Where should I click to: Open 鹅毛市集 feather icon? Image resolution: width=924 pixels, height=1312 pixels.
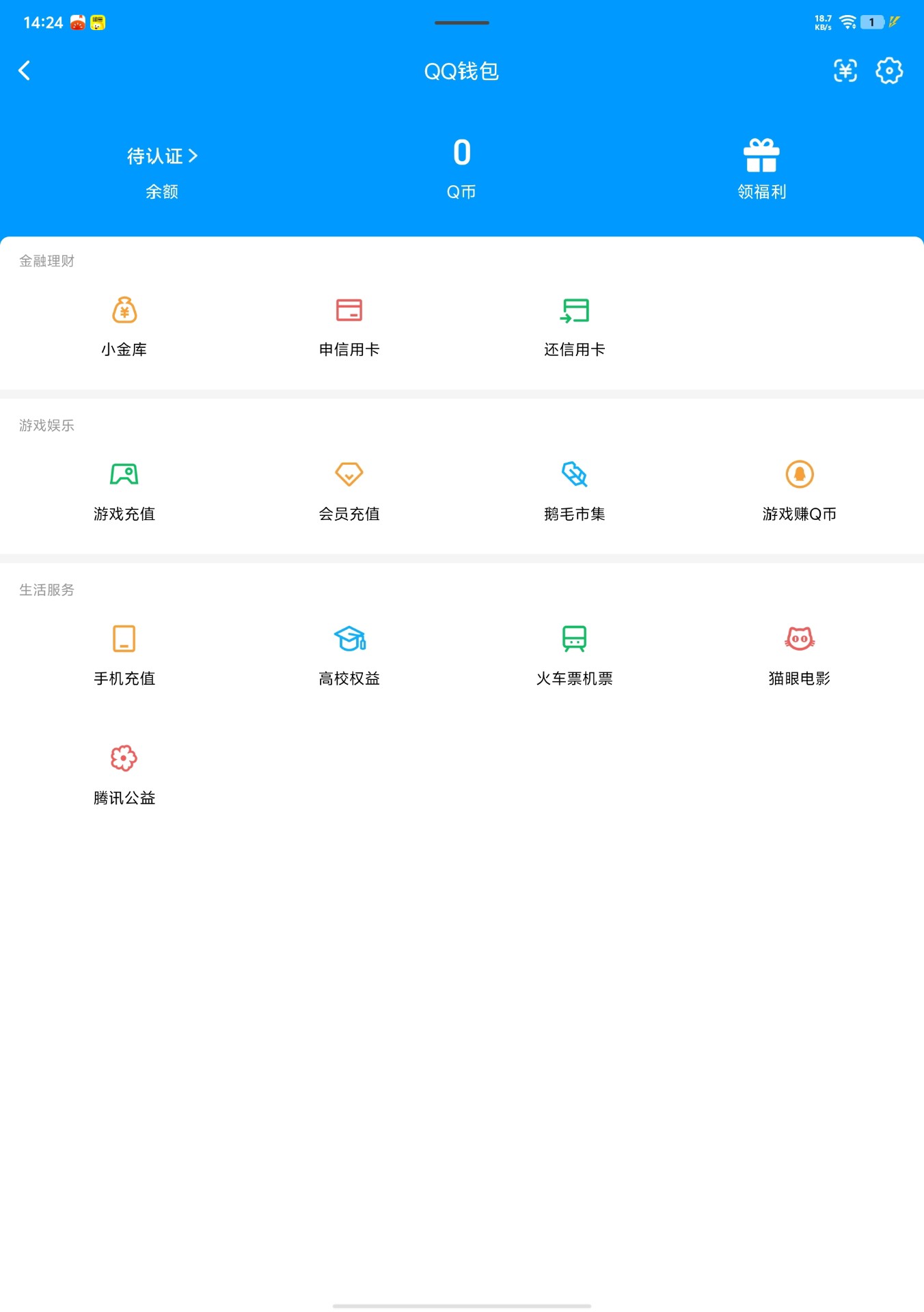tap(575, 474)
